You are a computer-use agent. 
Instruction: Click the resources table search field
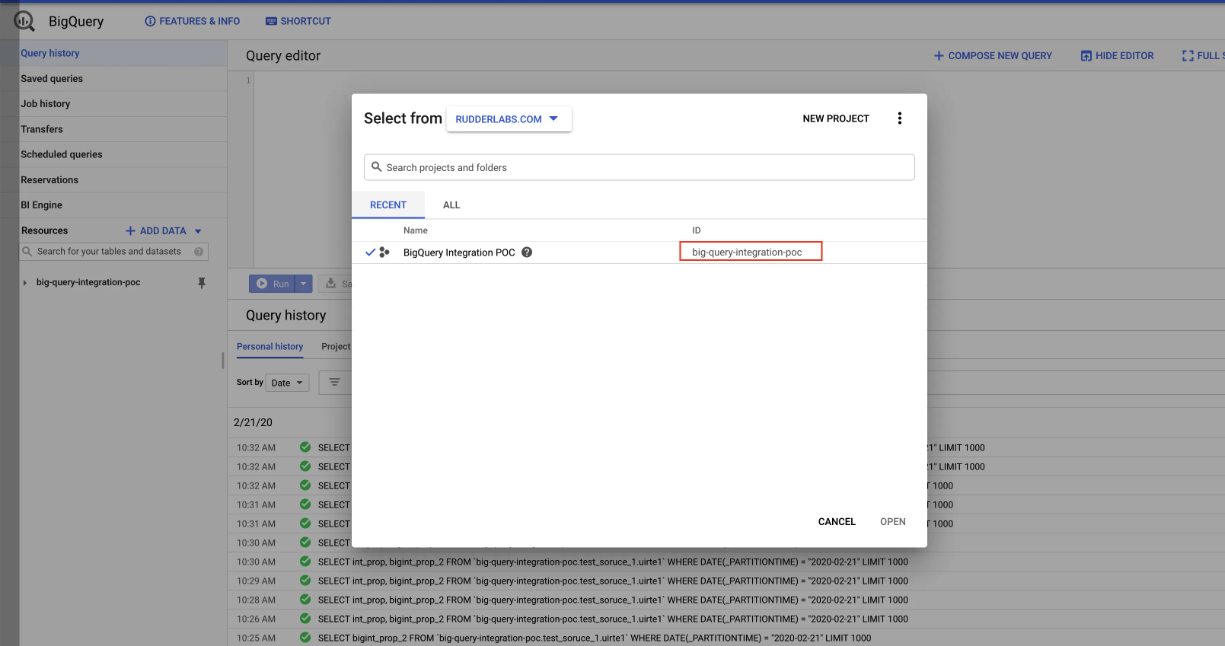(x=115, y=252)
